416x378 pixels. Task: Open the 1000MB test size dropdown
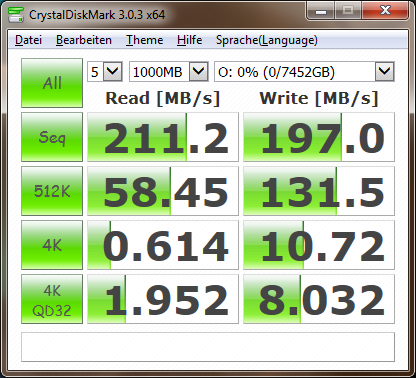pos(169,71)
